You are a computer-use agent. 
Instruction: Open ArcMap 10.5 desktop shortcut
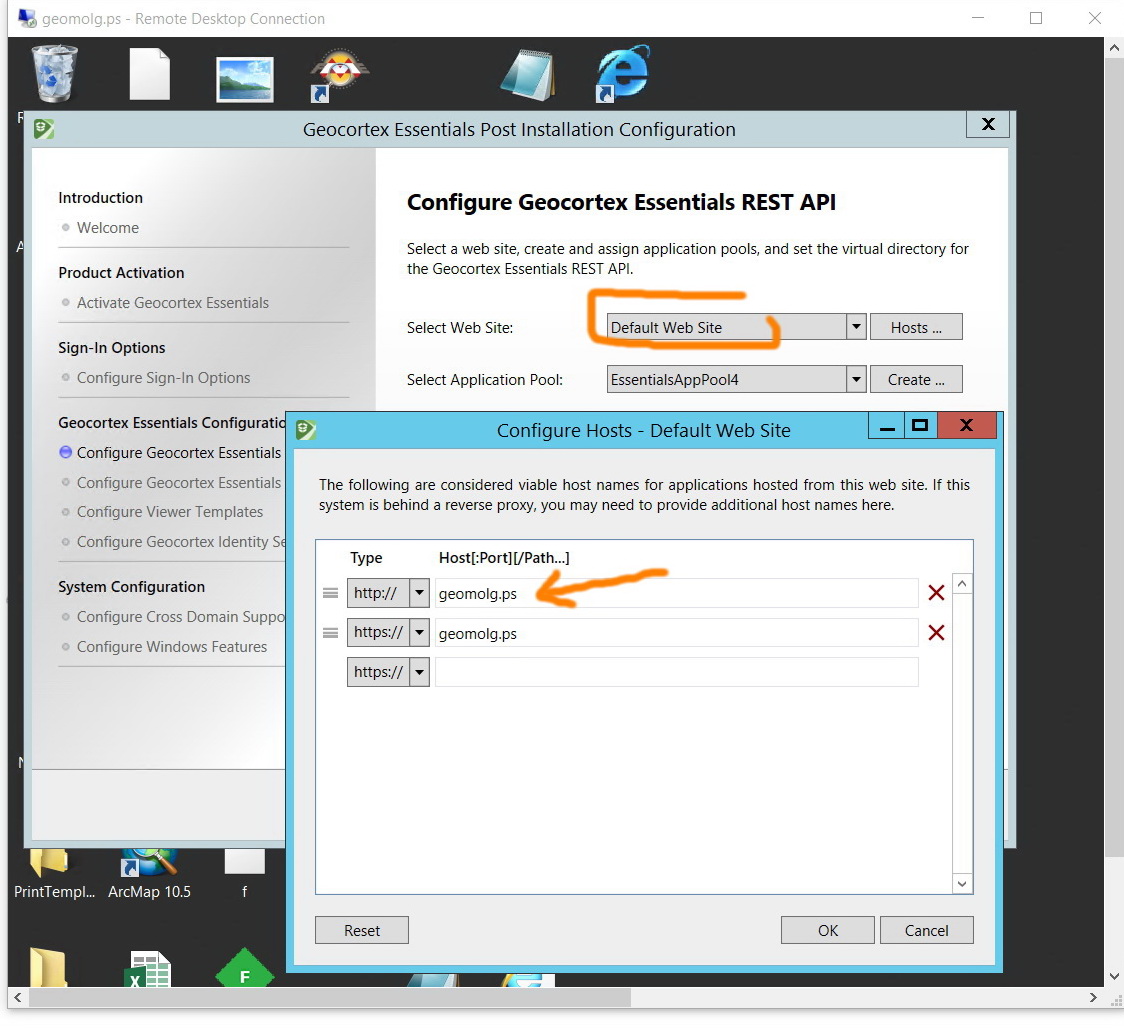149,874
